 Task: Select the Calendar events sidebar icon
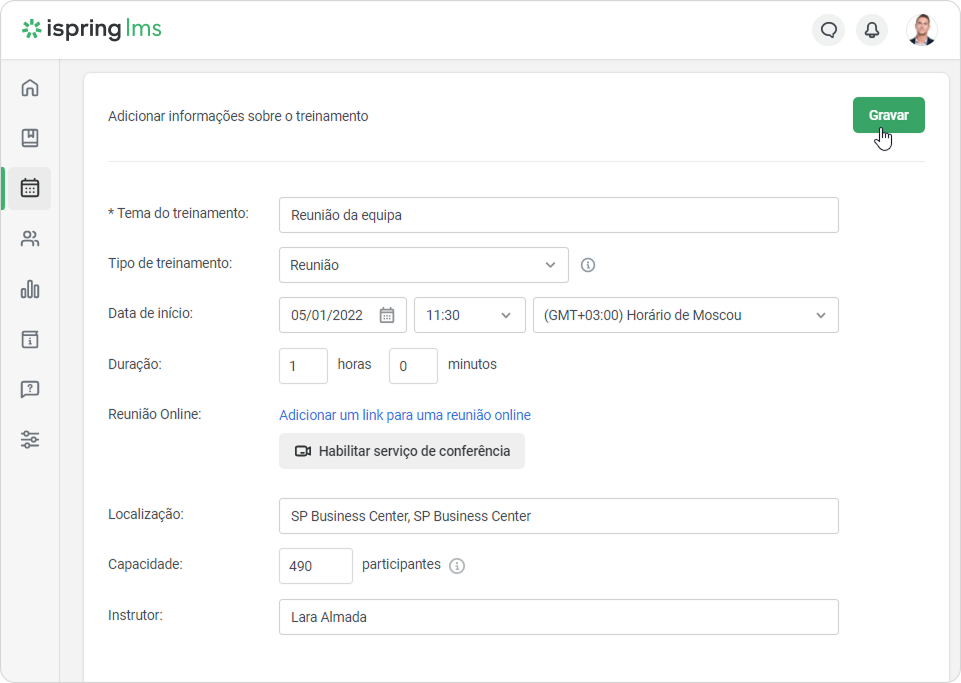click(30, 188)
